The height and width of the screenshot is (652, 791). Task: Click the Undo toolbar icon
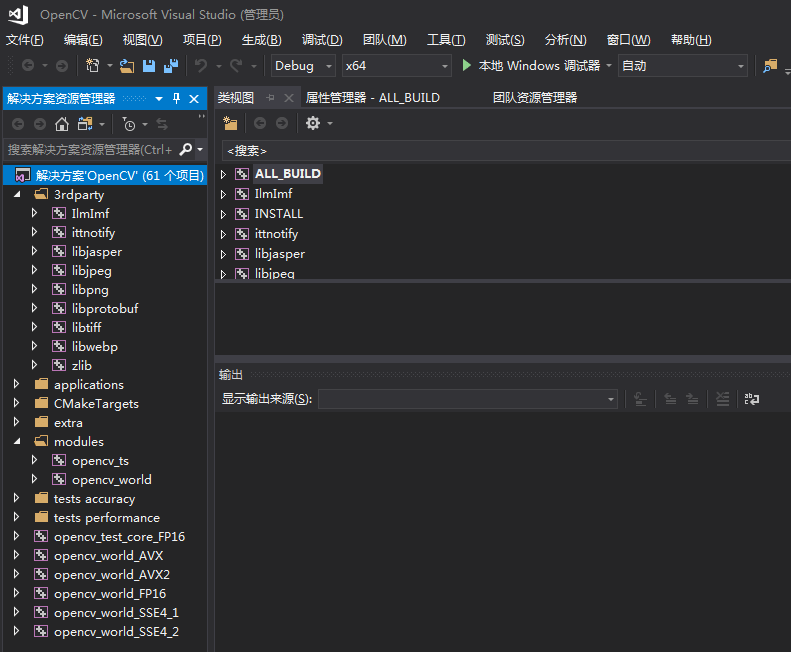click(x=201, y=66)
